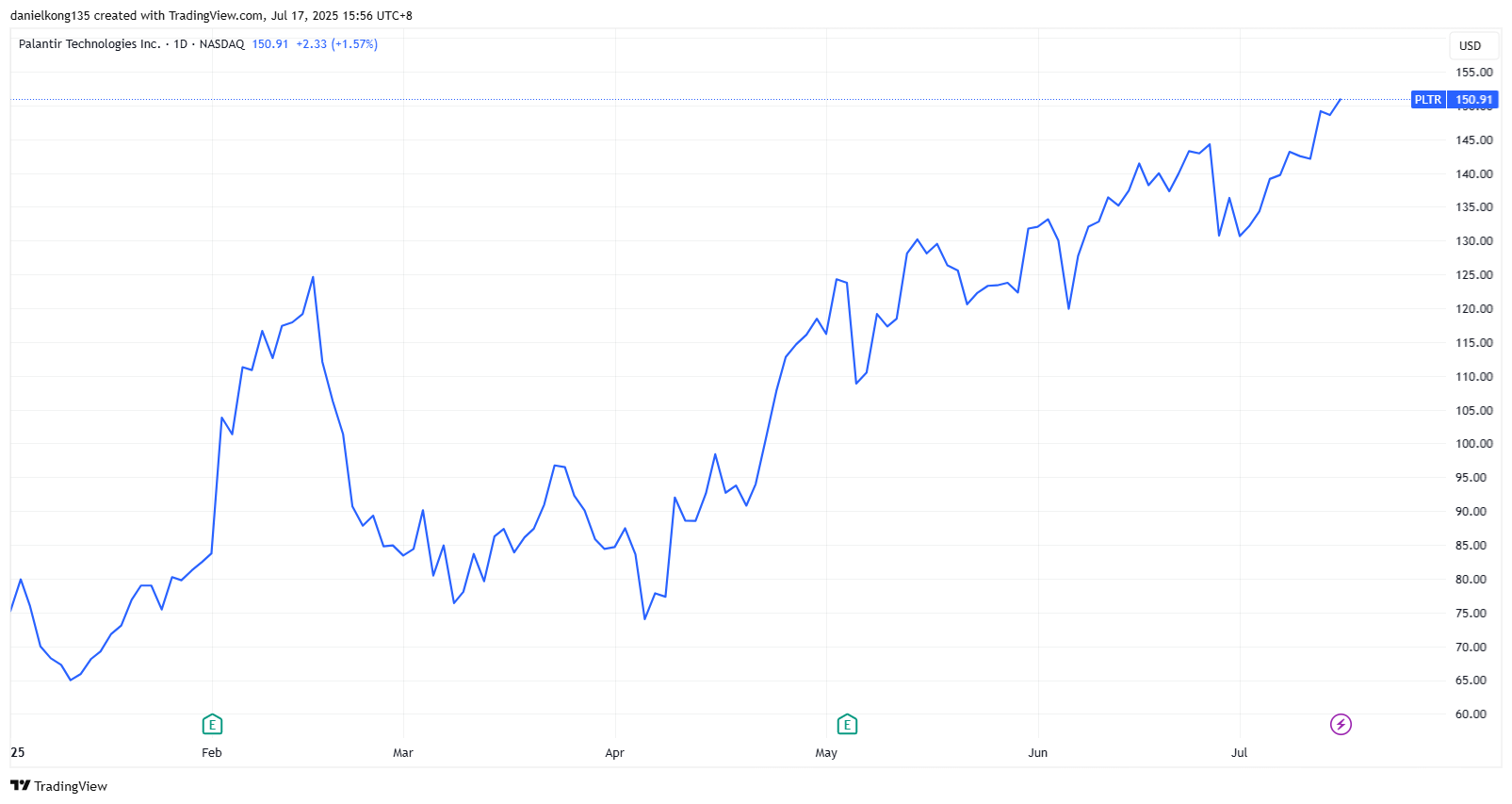This screenshot has width=1512, height=804.
Task: Click the NASDAQ exchange label
Action: (221, 44)
